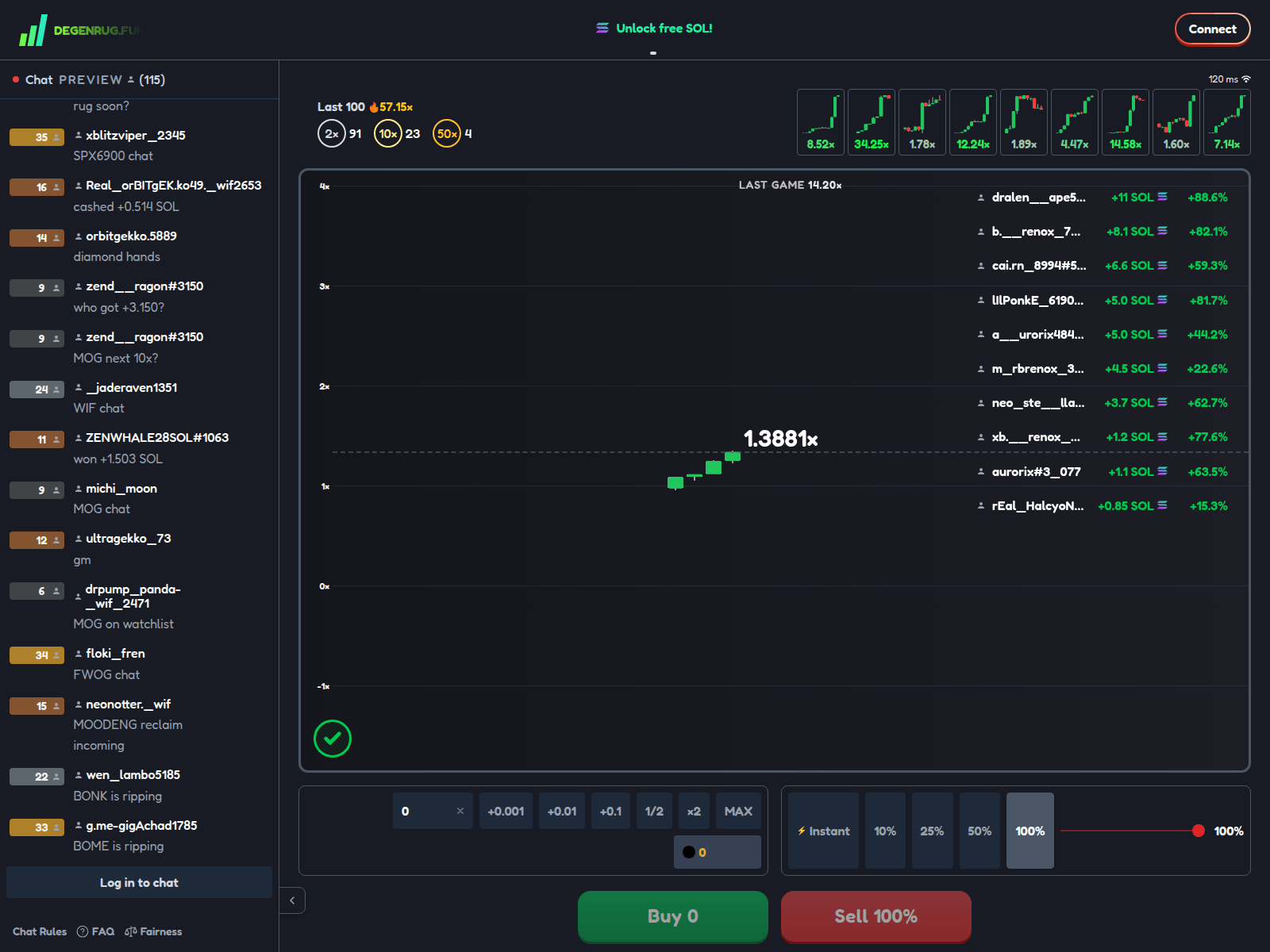Viewport: 1270px width, 952px height.
Task: Click the current 1.3881x multiplier
Action: click(x=780, y=439)
